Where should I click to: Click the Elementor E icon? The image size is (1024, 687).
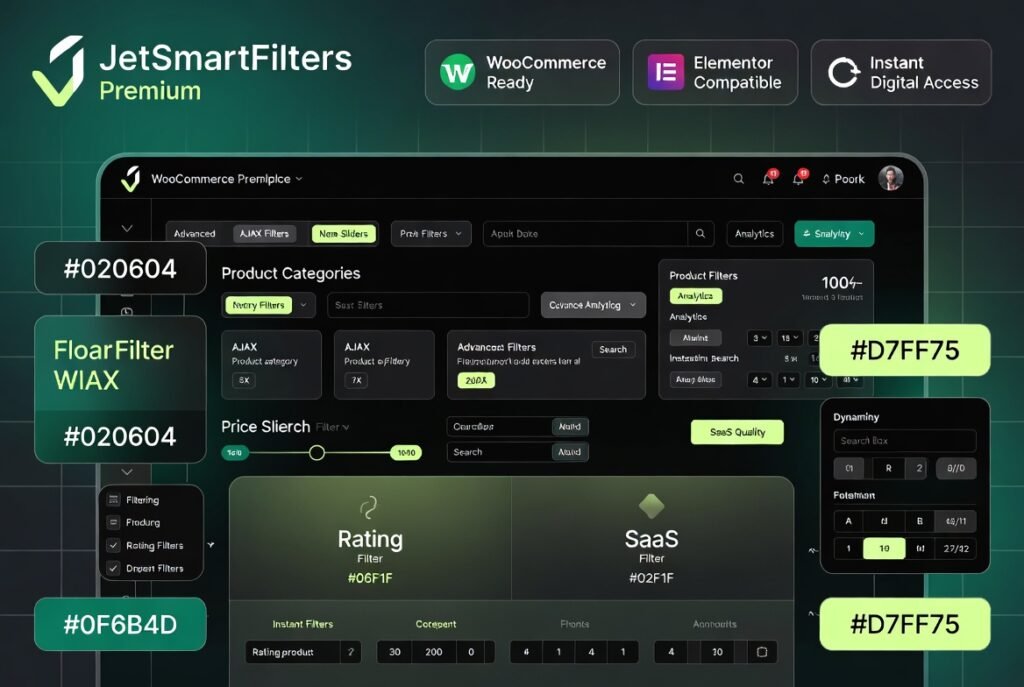click(665, 72)
